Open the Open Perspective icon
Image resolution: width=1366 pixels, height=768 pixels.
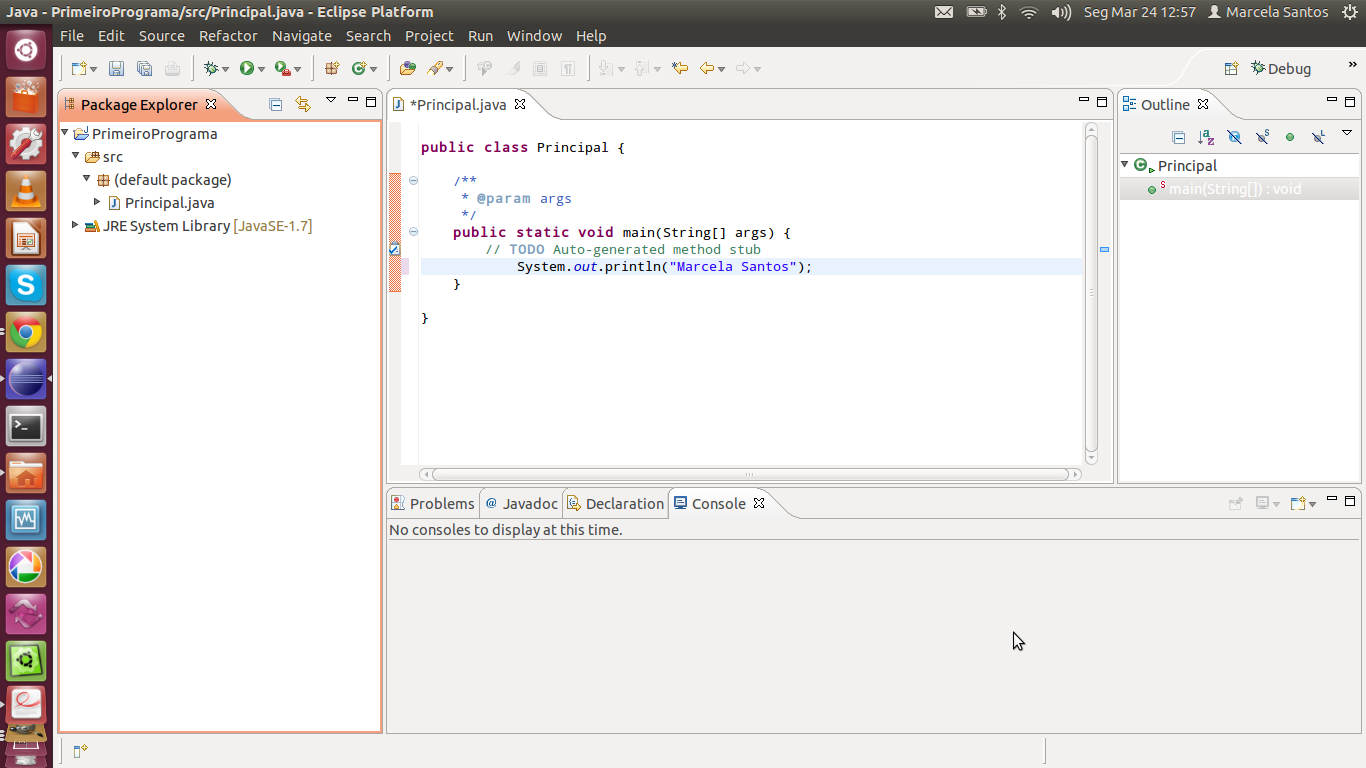coord(1232,69)
